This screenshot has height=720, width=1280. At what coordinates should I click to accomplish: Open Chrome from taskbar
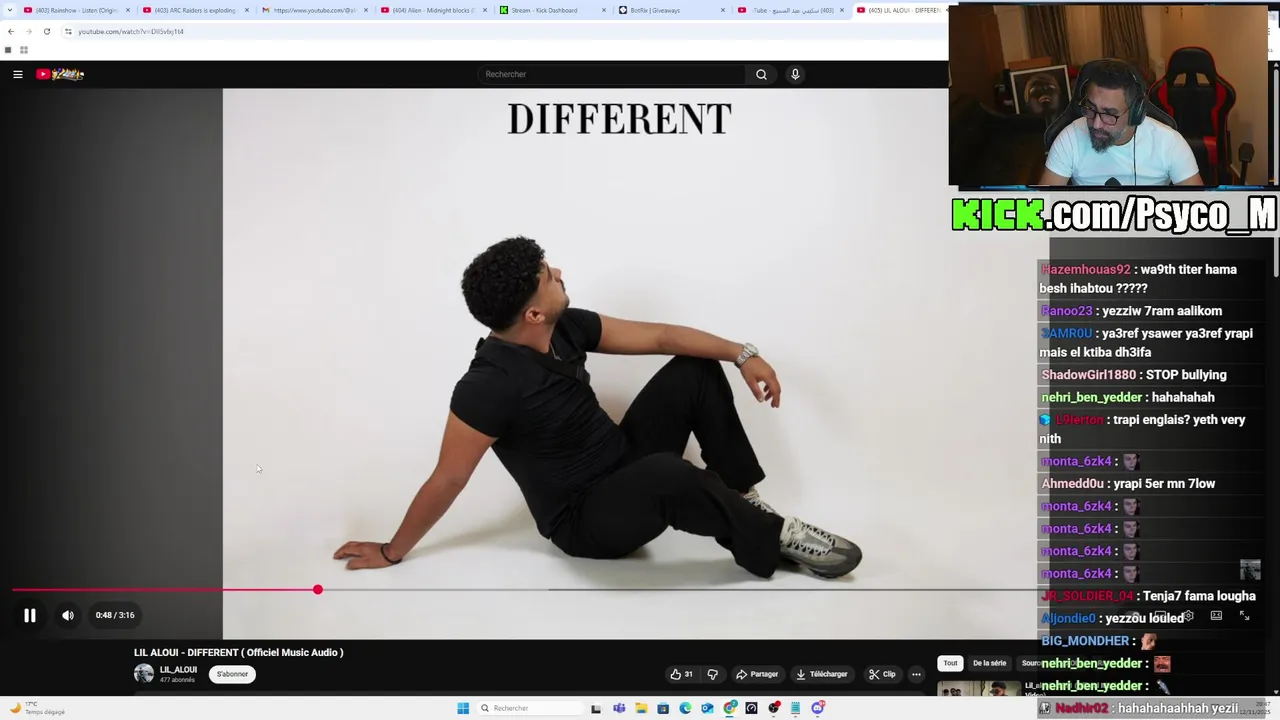coord(730,708)
